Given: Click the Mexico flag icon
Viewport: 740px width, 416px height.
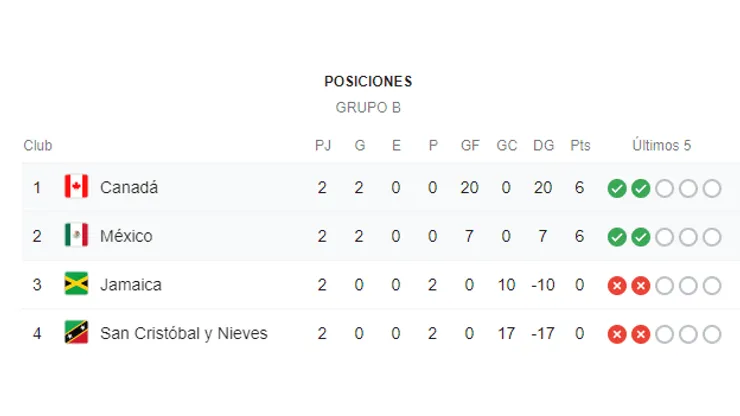Looking at the screenshot, I should click(76, 235).
